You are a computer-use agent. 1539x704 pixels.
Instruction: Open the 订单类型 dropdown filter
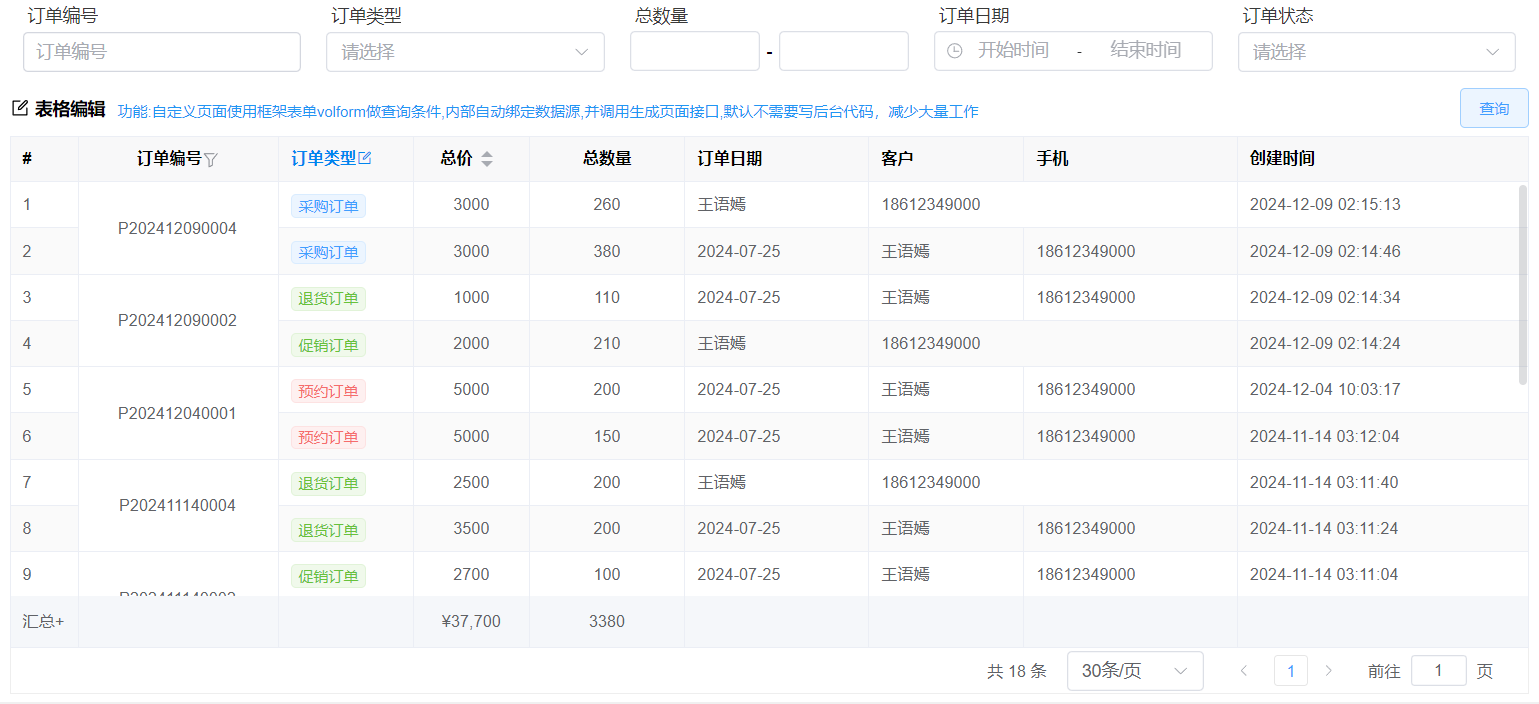pos(465,52)
